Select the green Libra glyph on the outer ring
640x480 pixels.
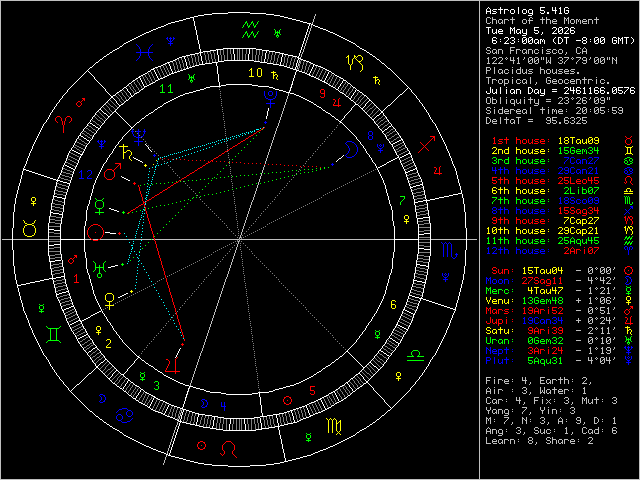(416, 356)
